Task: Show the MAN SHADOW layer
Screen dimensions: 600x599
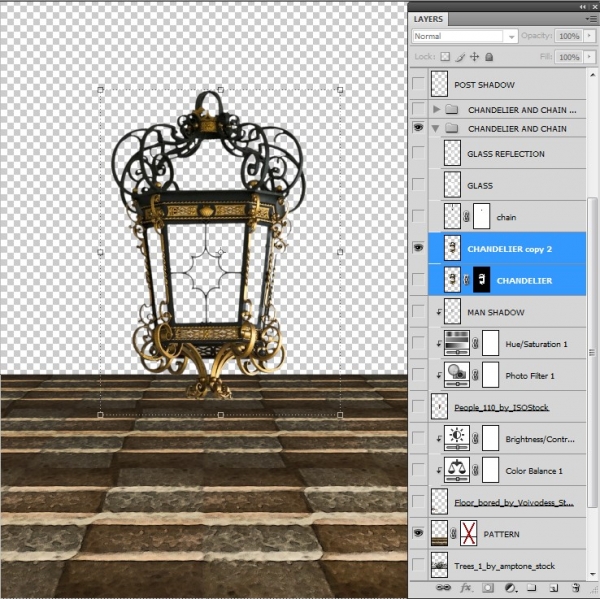Action: click(418, 311)
